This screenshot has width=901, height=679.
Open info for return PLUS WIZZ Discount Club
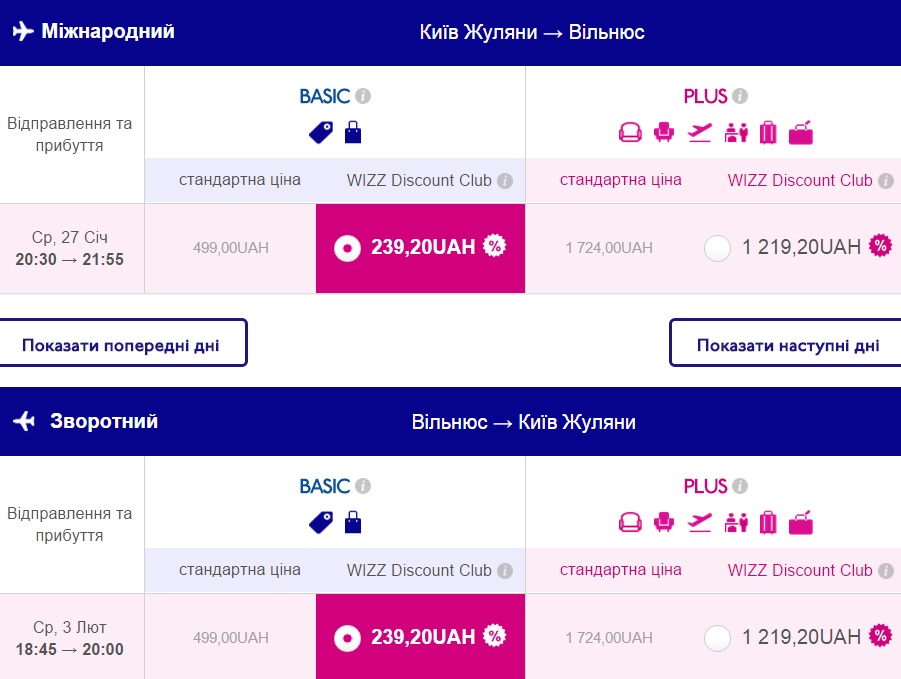point(885,571)
